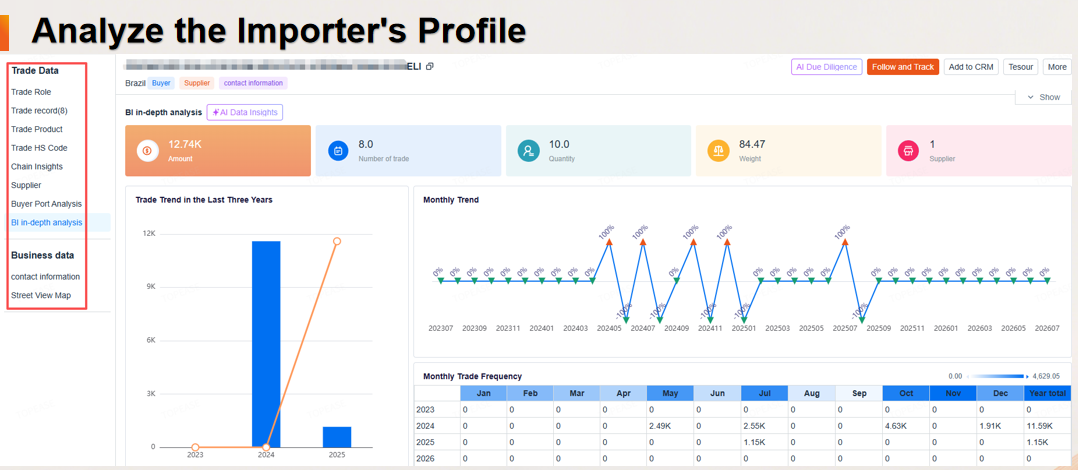Open AI Due Diligence

(x=826, y=67)
